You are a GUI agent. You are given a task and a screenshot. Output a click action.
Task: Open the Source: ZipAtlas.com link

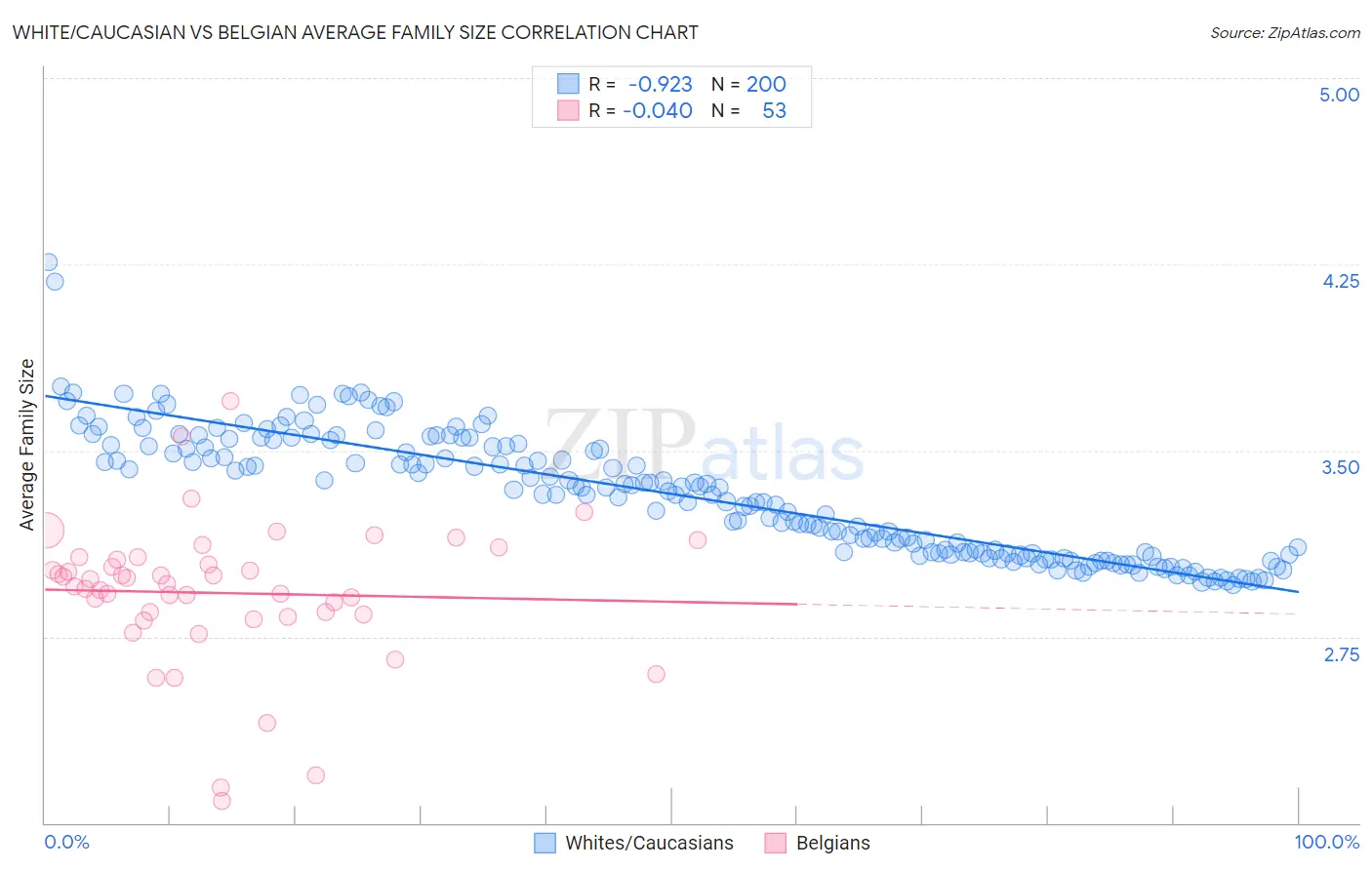(x=1285, y=32)
